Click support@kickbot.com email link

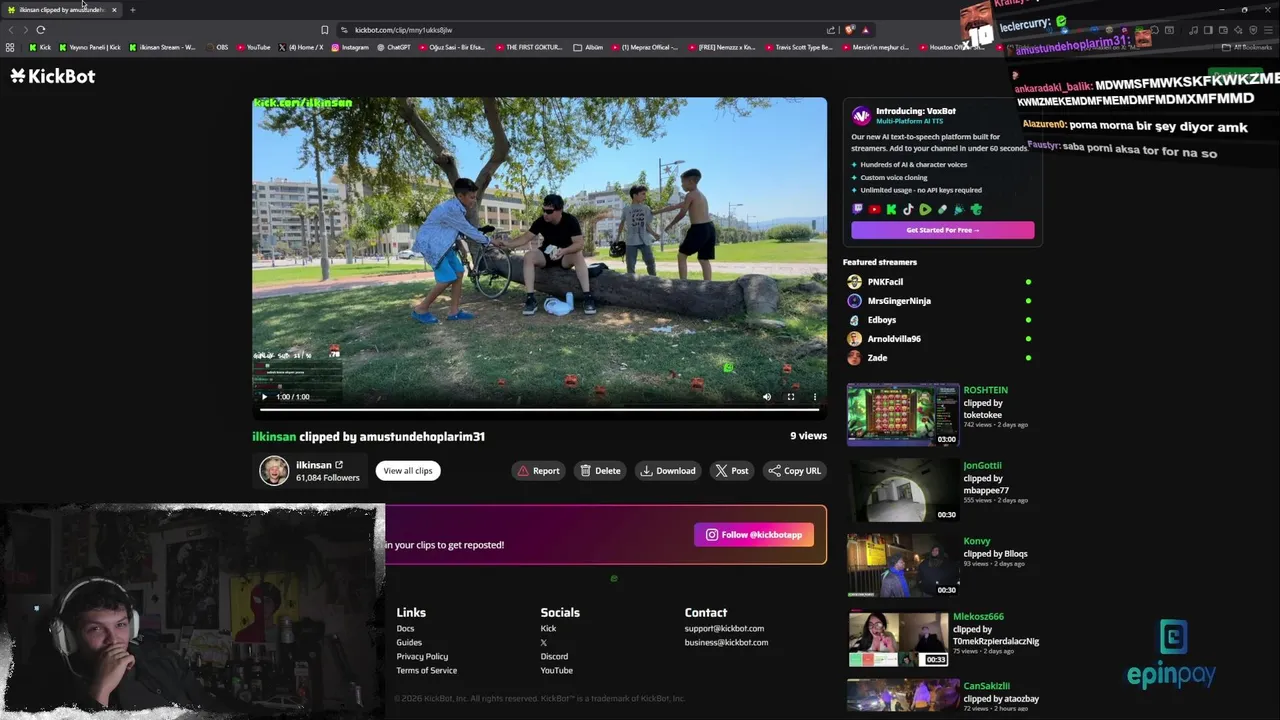coord(724,629)
